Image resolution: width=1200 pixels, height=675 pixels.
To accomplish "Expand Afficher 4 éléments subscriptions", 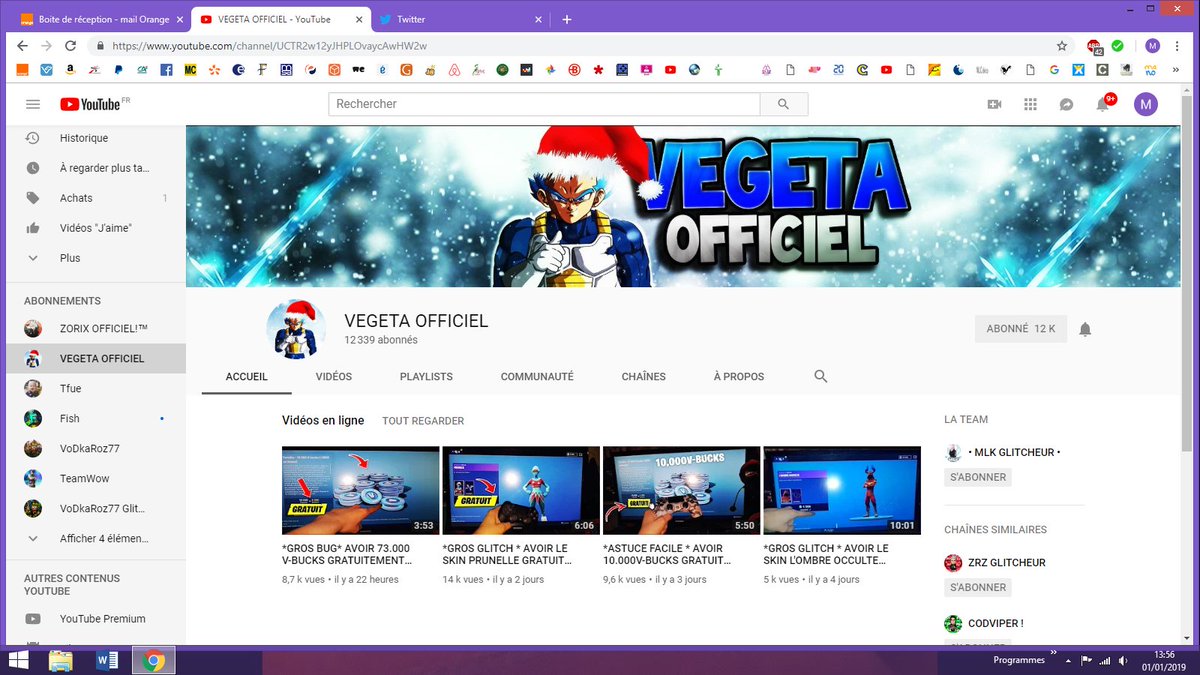I will click(x=94, y=538).
